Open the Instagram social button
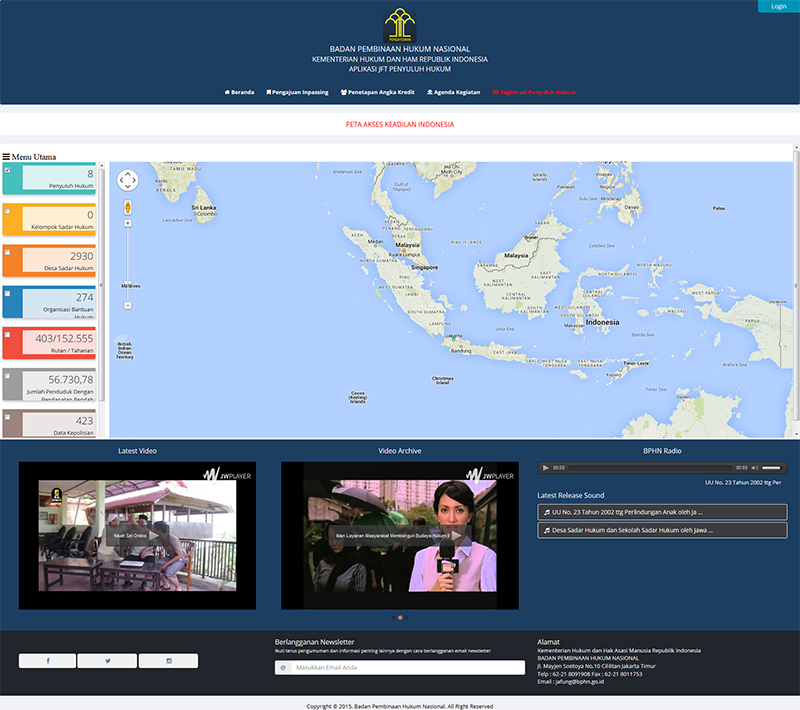 tap(168, 661)
